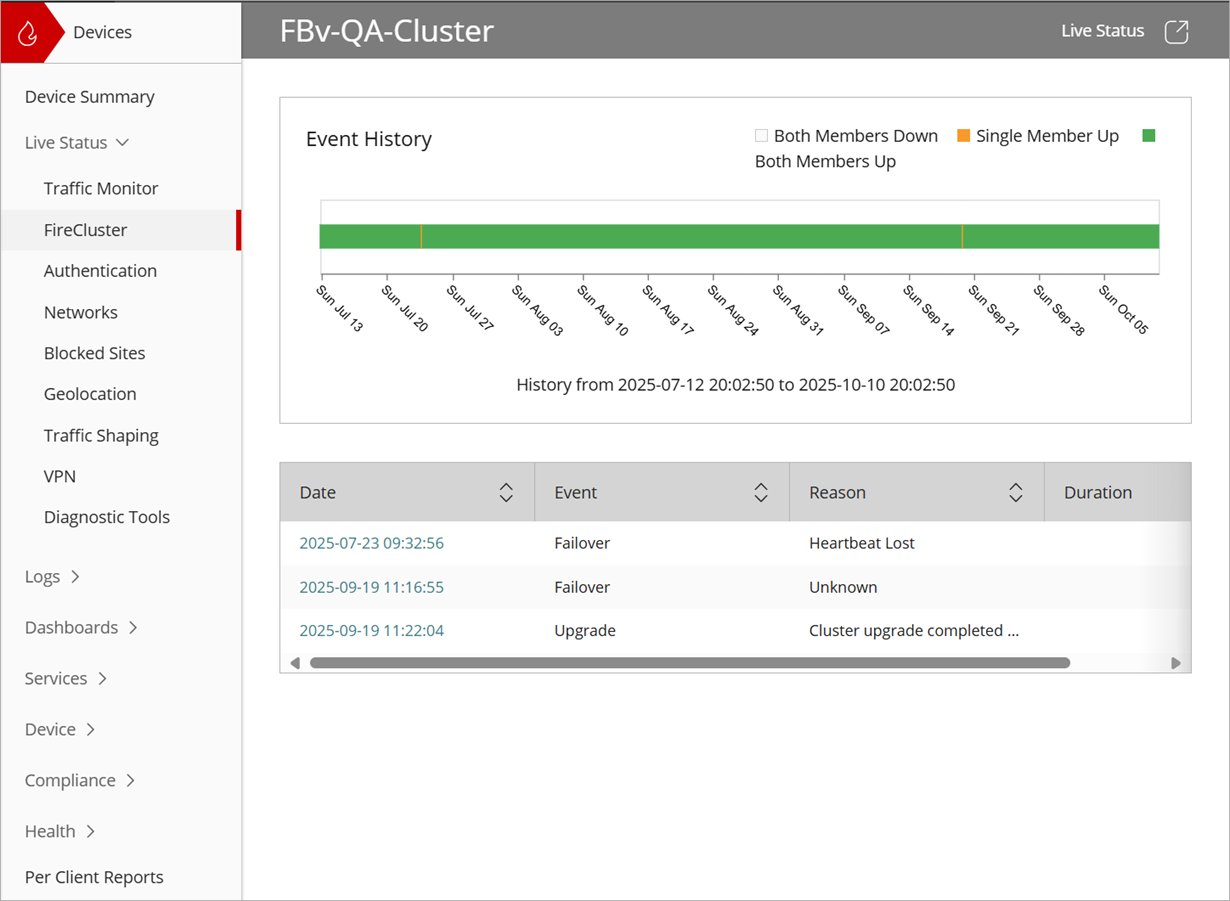The width and height of the screenshot is (1230, 901).
Task: Click the 2025-09-19 11:22:04 Upgrade link
Action: click(371, 631)
